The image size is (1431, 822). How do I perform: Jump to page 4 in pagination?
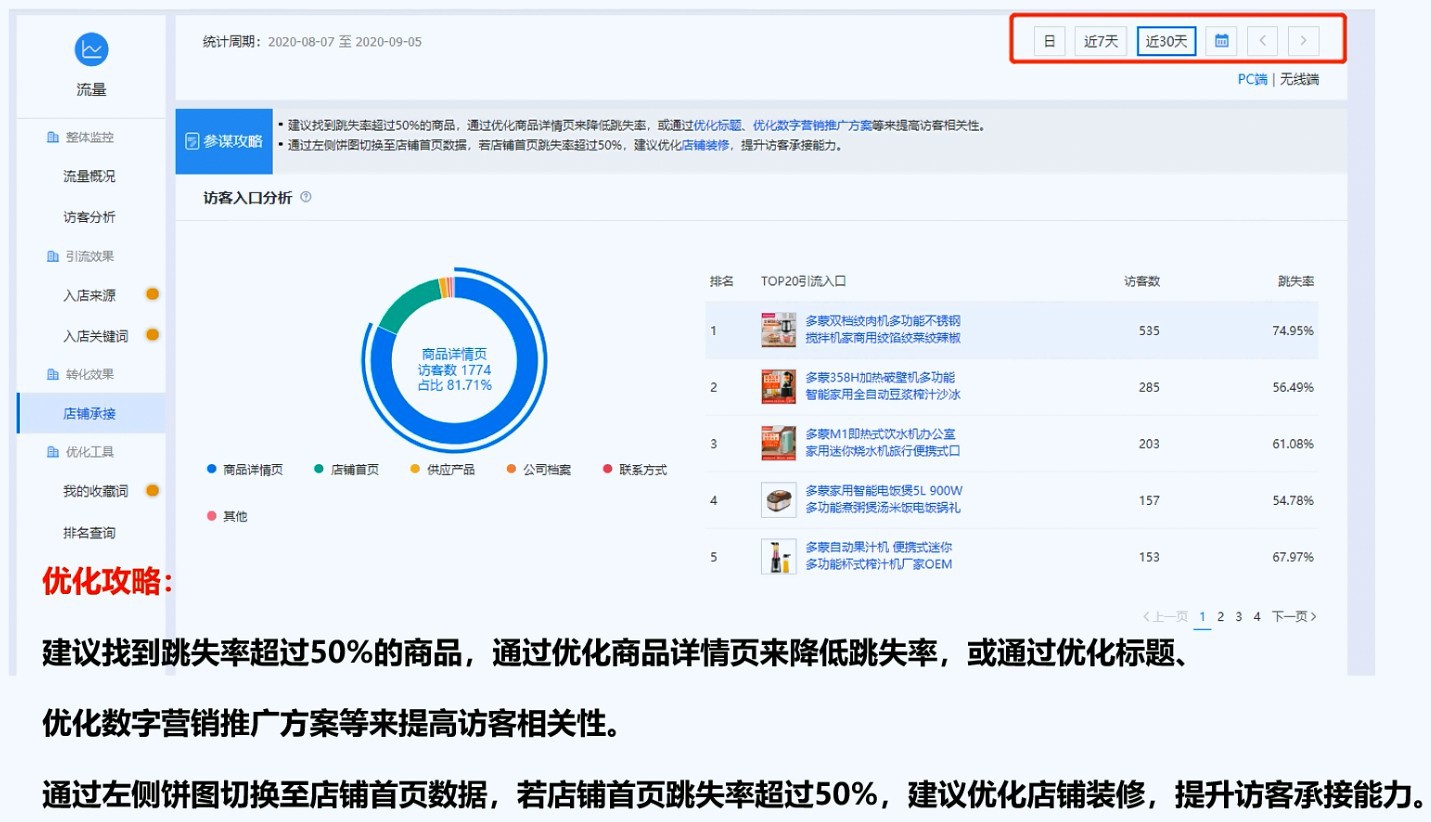point(1257,617)
